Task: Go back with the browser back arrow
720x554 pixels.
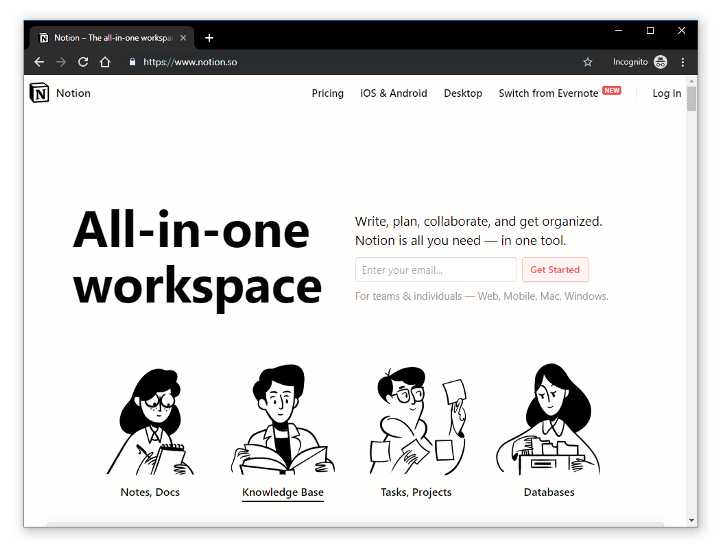Action: pyautogui.click(x=39, y=62)
